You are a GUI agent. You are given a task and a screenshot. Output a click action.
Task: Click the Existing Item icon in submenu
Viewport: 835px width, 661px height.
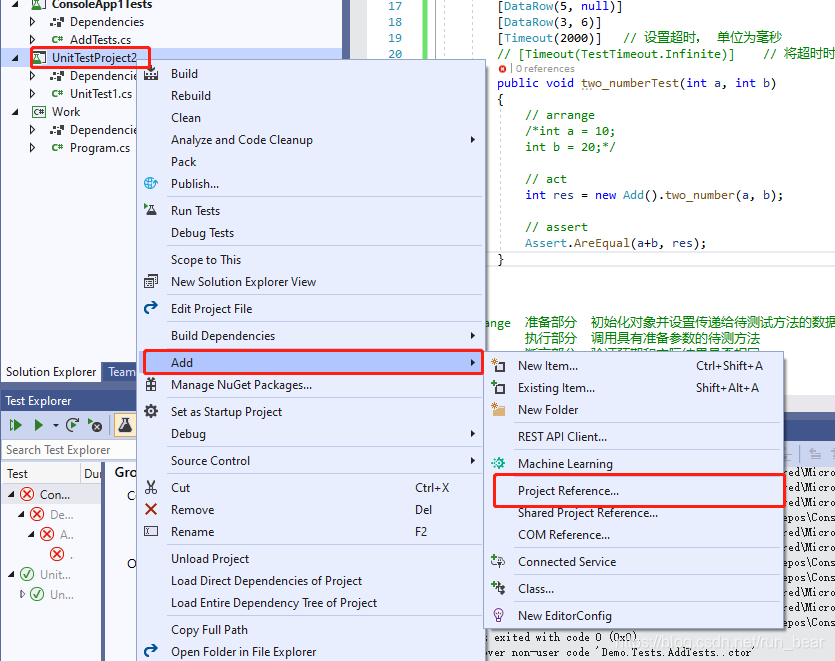[498, 387]
